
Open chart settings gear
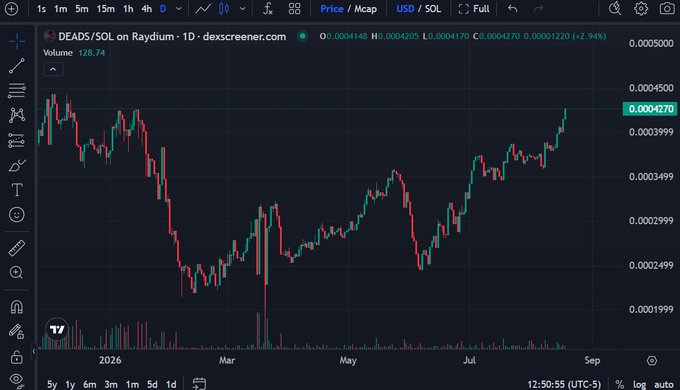641,8
